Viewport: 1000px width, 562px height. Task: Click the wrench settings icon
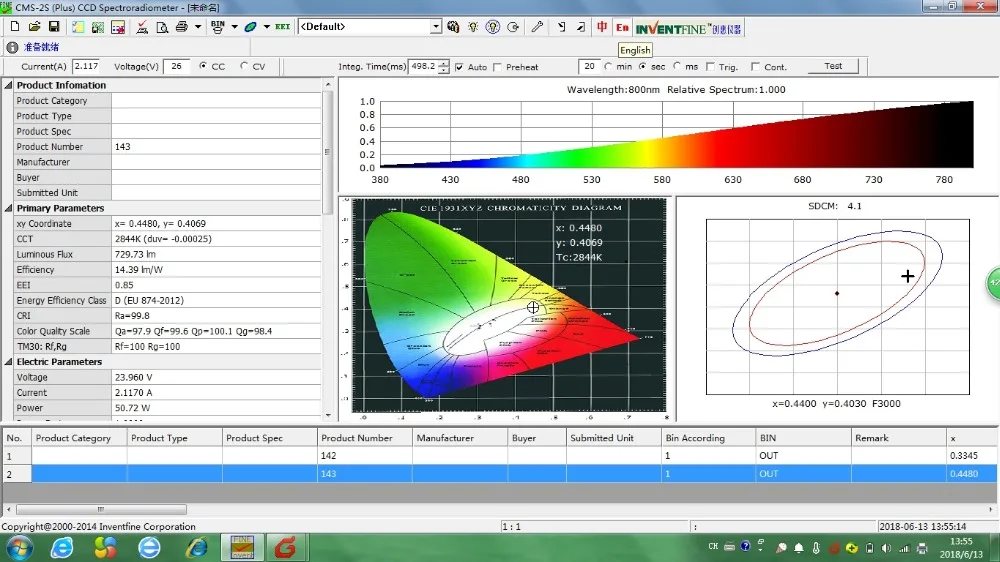537,27
